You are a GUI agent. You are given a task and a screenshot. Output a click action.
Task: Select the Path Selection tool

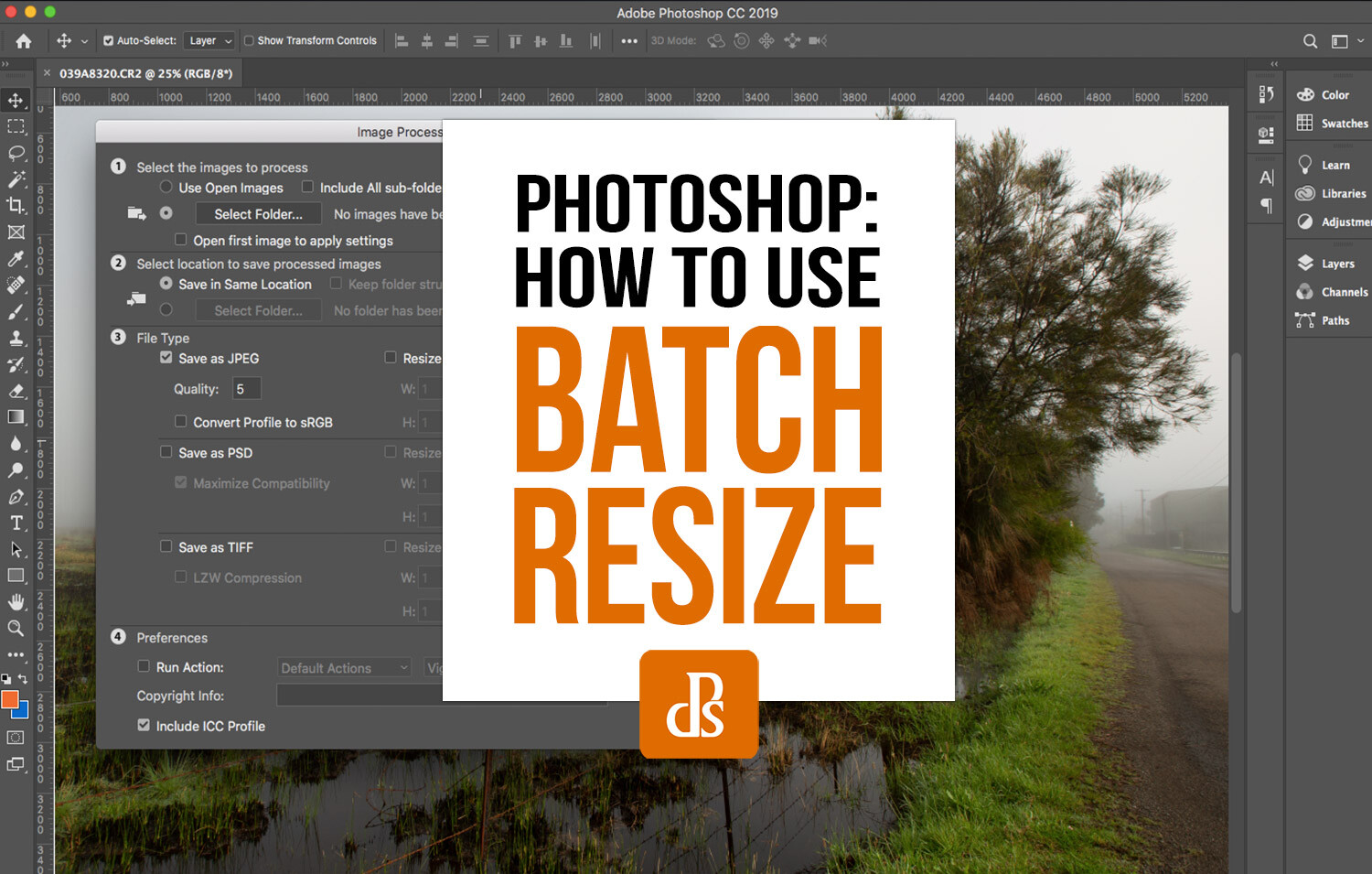(x=16, y=550)
